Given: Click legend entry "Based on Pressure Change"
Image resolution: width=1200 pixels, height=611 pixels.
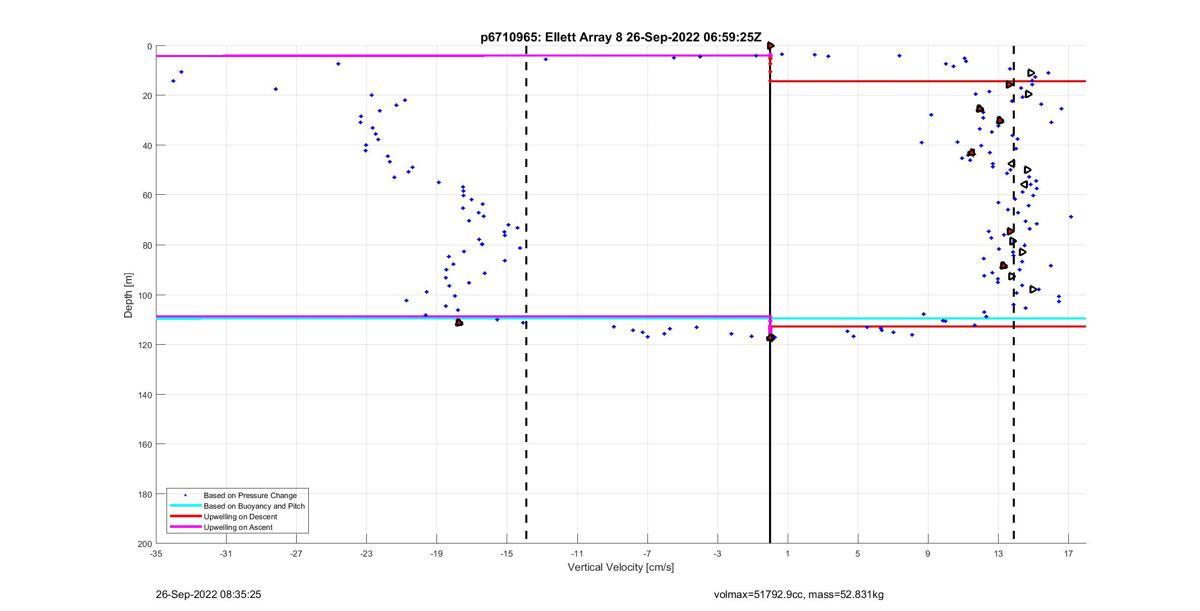Looking at the screenshot, I should pos(250,495).
